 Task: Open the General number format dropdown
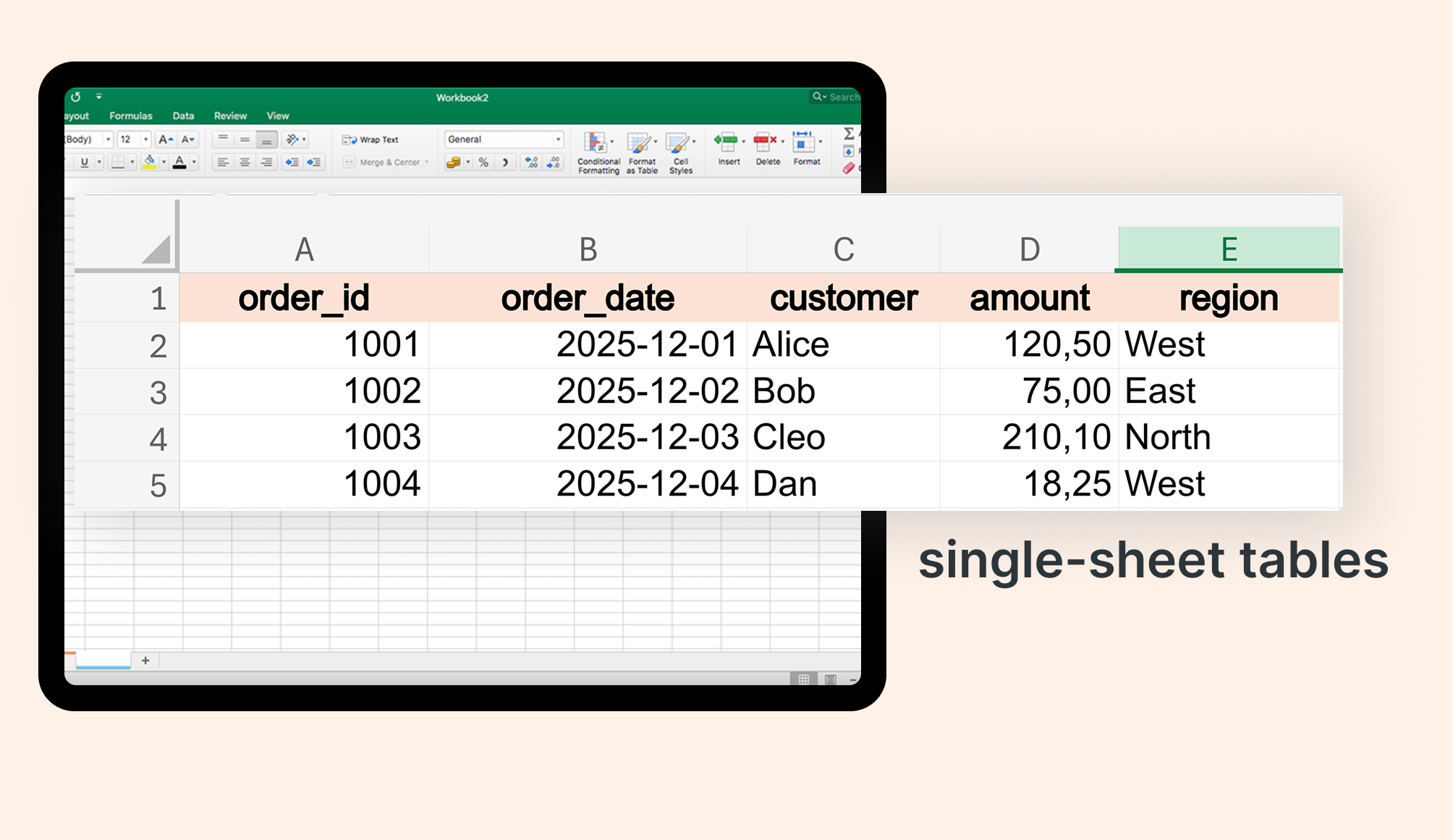click(x=558, y=140)
